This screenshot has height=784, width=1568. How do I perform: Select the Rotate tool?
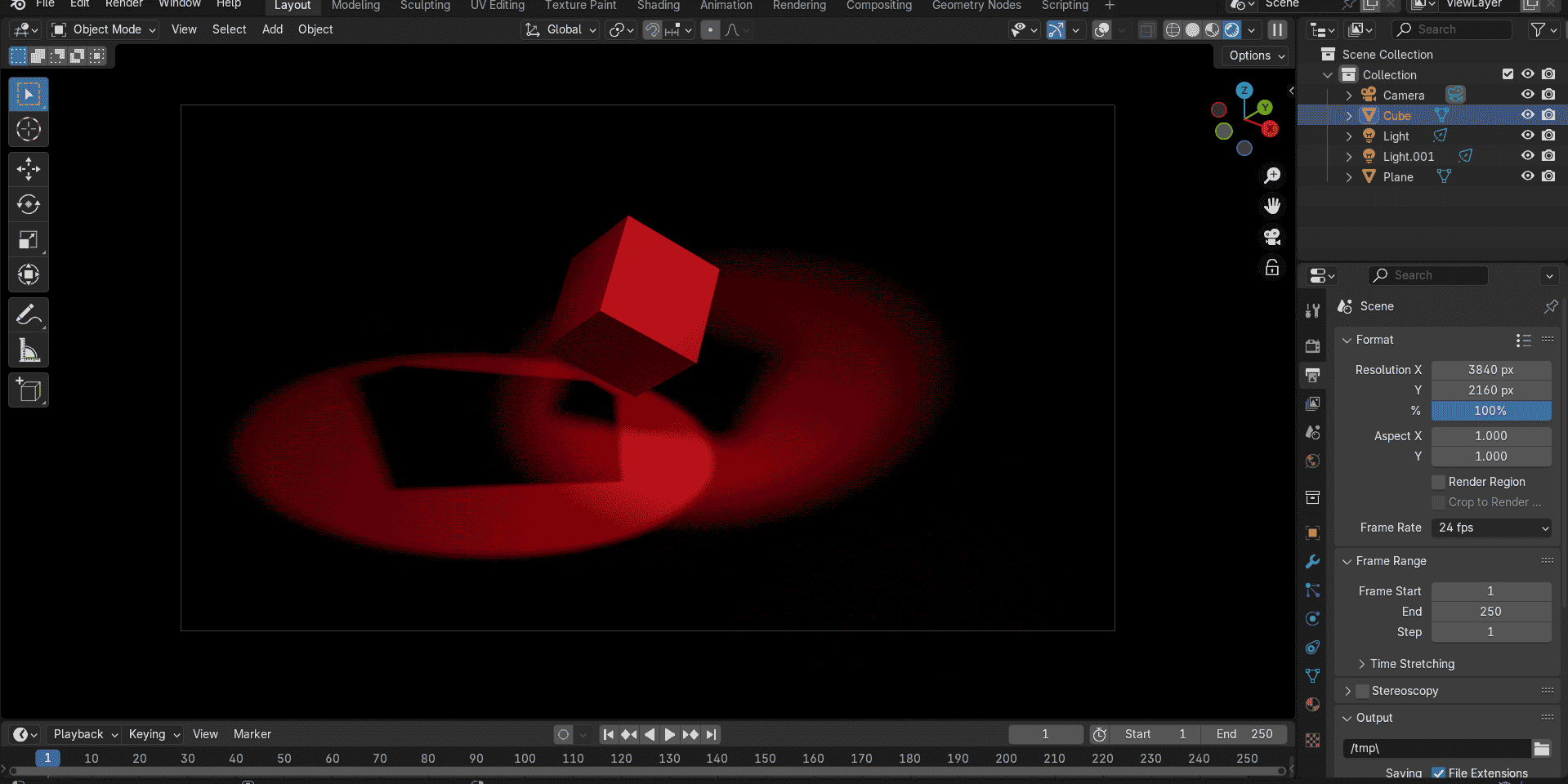click(29, 204)
